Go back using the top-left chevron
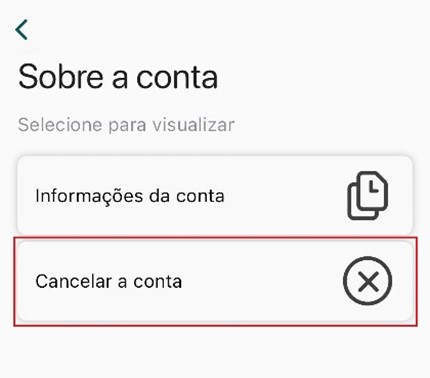The height and width of the screenshot is (378, 430). [x=21, y=30]
